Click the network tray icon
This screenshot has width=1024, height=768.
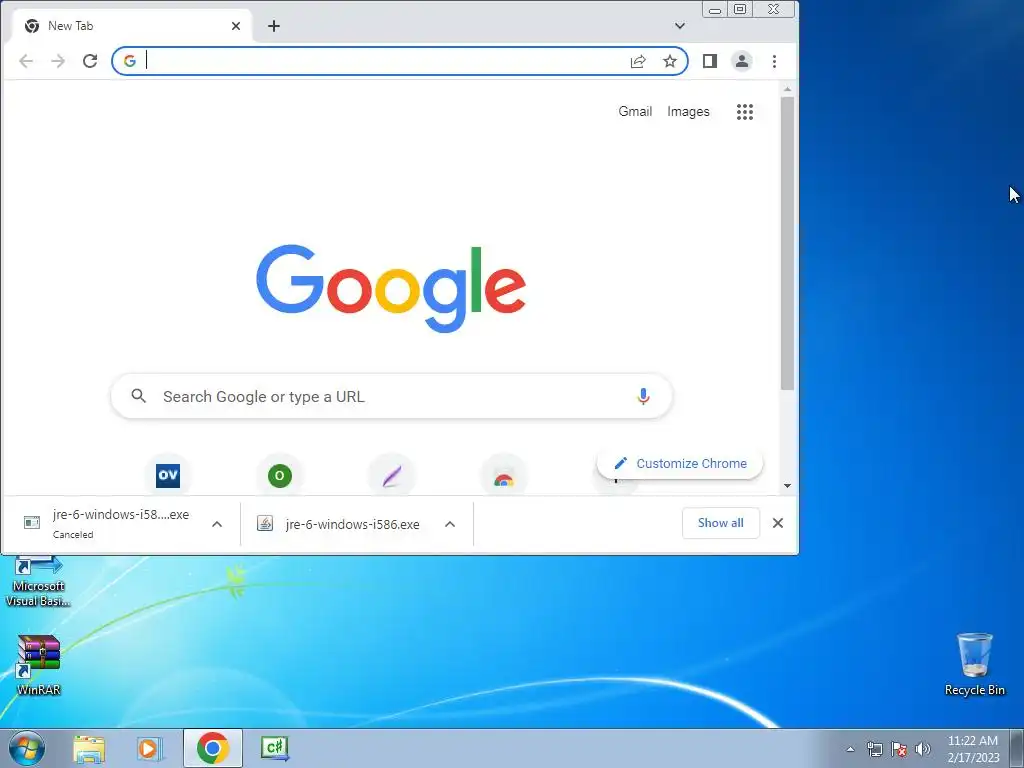pos(874,749)
